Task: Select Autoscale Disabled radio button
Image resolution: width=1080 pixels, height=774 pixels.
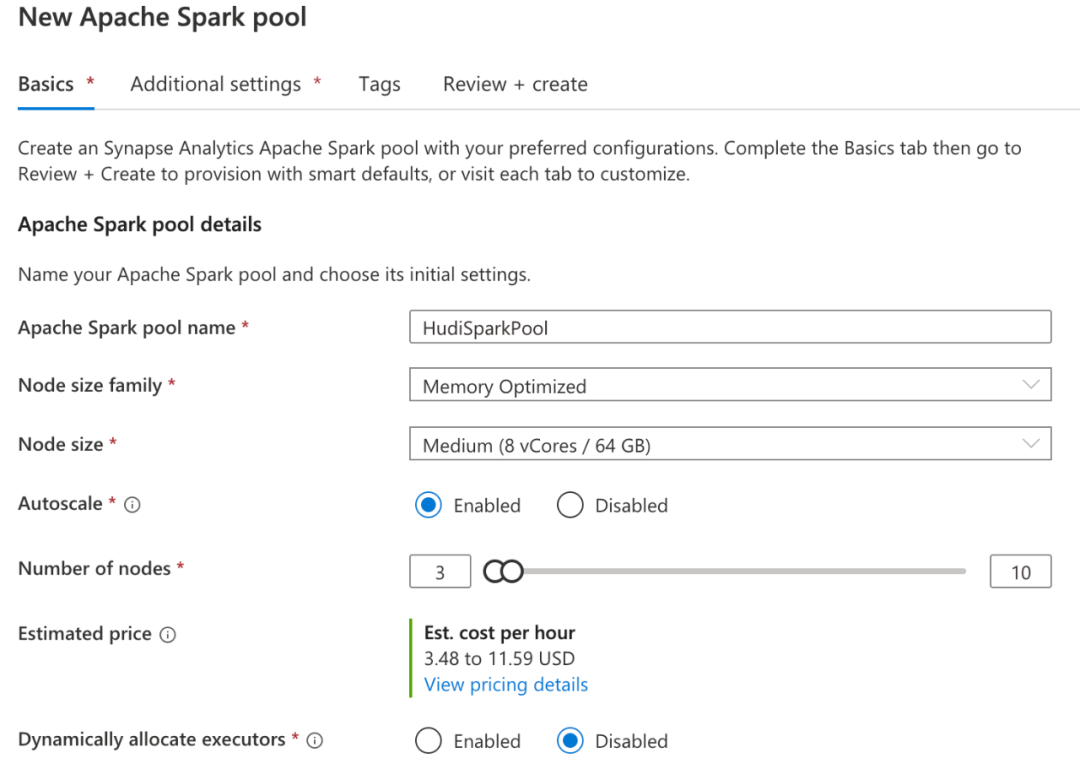Action: pos(570,505)
